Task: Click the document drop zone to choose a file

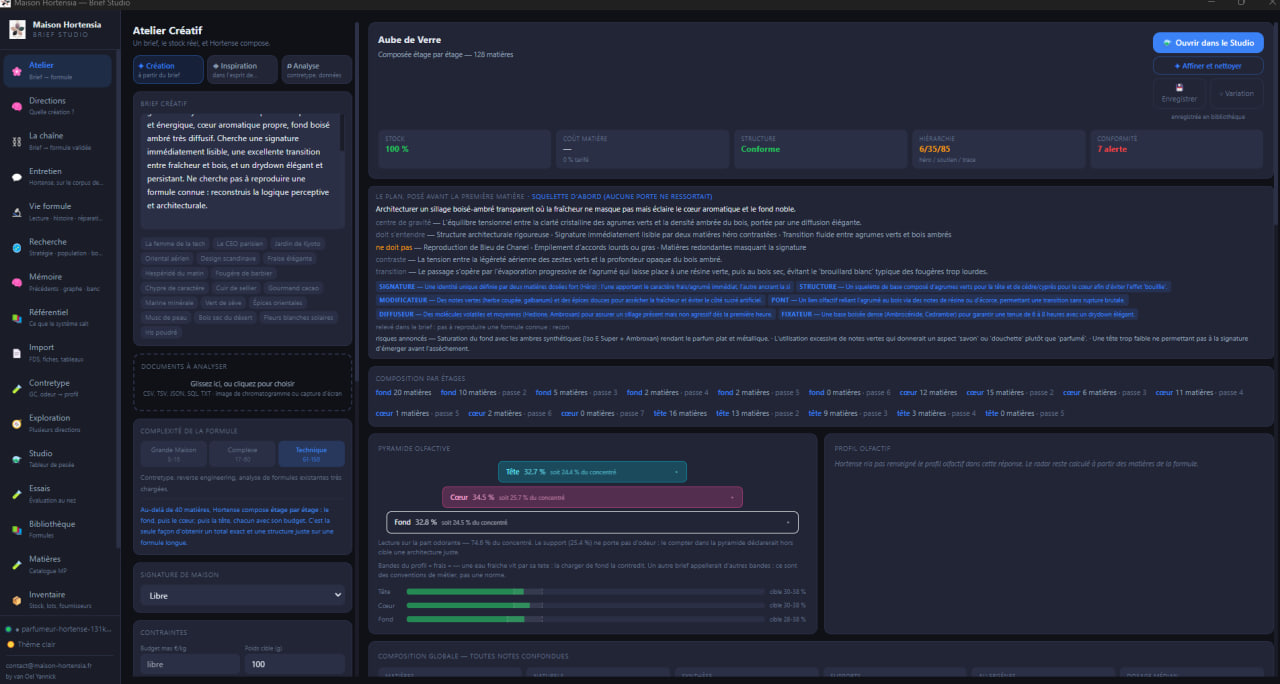Action: 242,382
